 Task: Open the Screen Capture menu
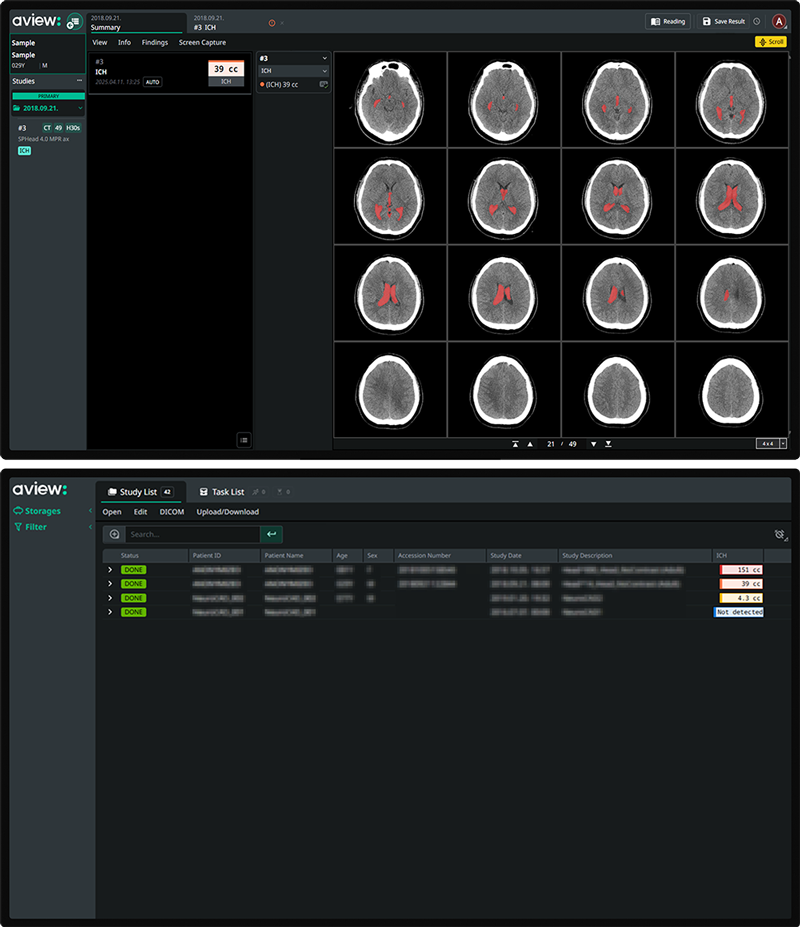[x=202, y=43]
